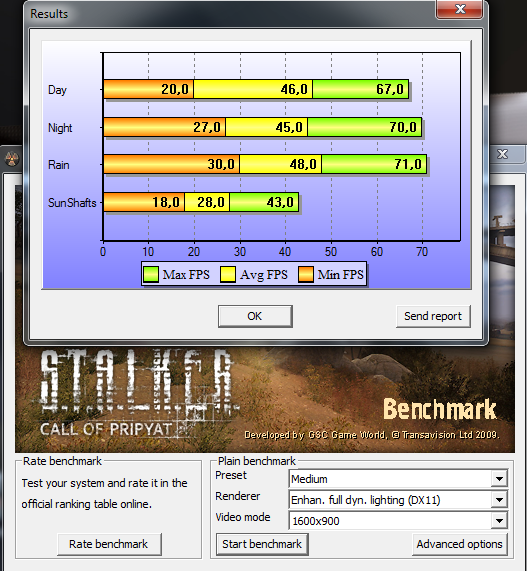Click the Night avg FPS bar 45,0

click(267, 127)
